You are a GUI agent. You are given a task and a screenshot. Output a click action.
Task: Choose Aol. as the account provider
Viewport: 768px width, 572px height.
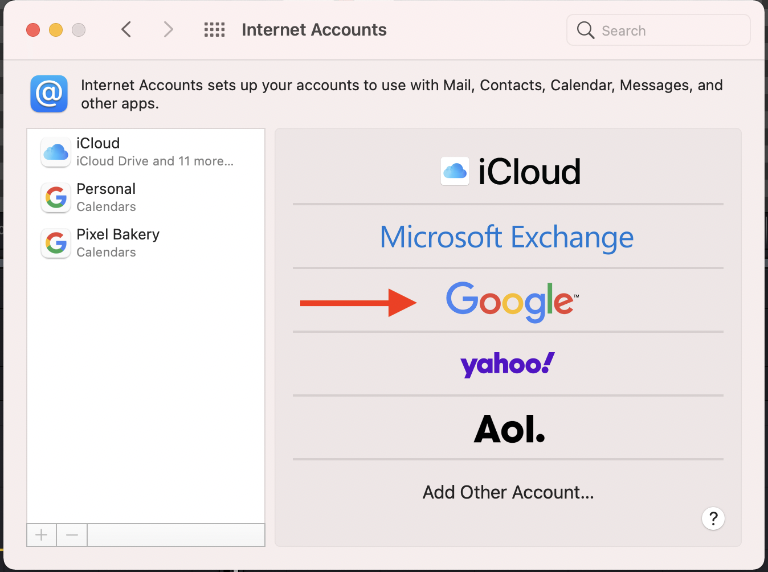508,429
